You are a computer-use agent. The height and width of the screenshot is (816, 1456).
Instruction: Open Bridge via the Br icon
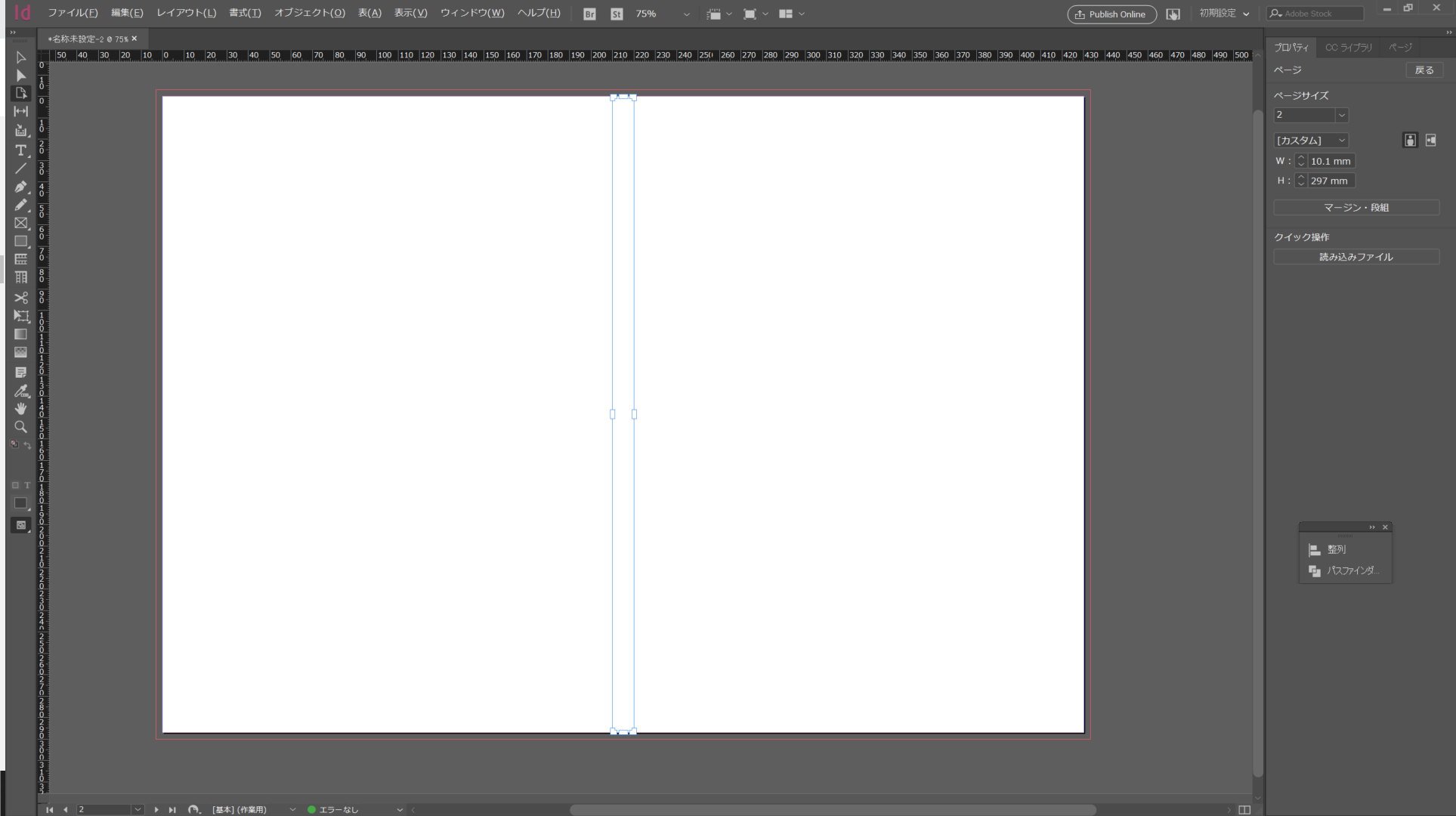589,14
